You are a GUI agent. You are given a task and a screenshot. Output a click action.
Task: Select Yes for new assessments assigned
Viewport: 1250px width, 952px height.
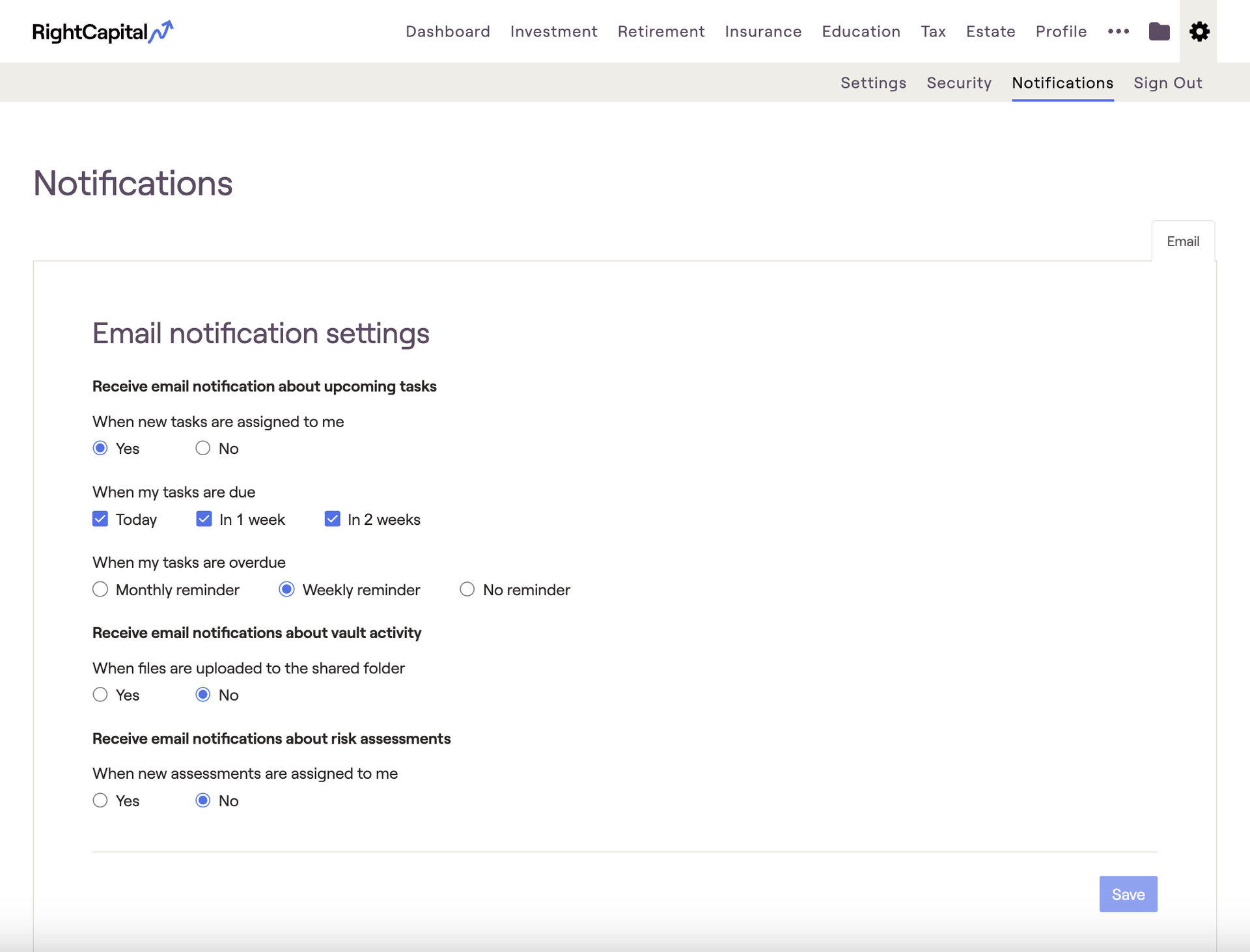coord(100,800)
